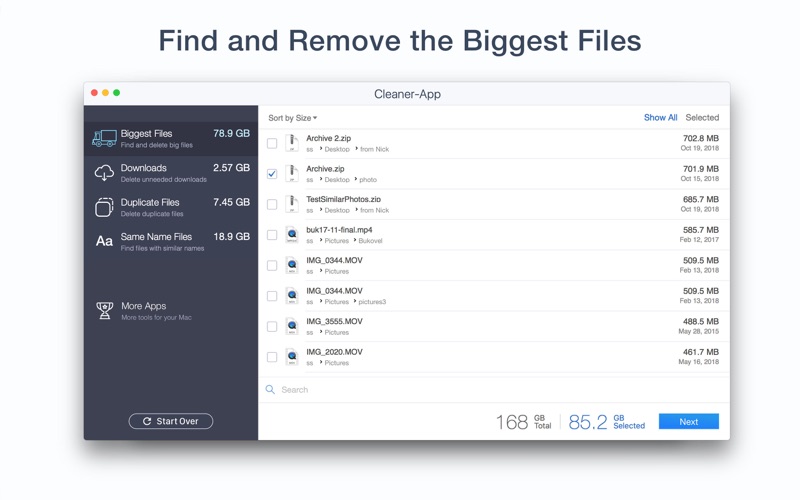The width and height of the screenshot is (800, 500).
Task: Click the 78.9 GB size in sidebar
Action: coord(232,133)
